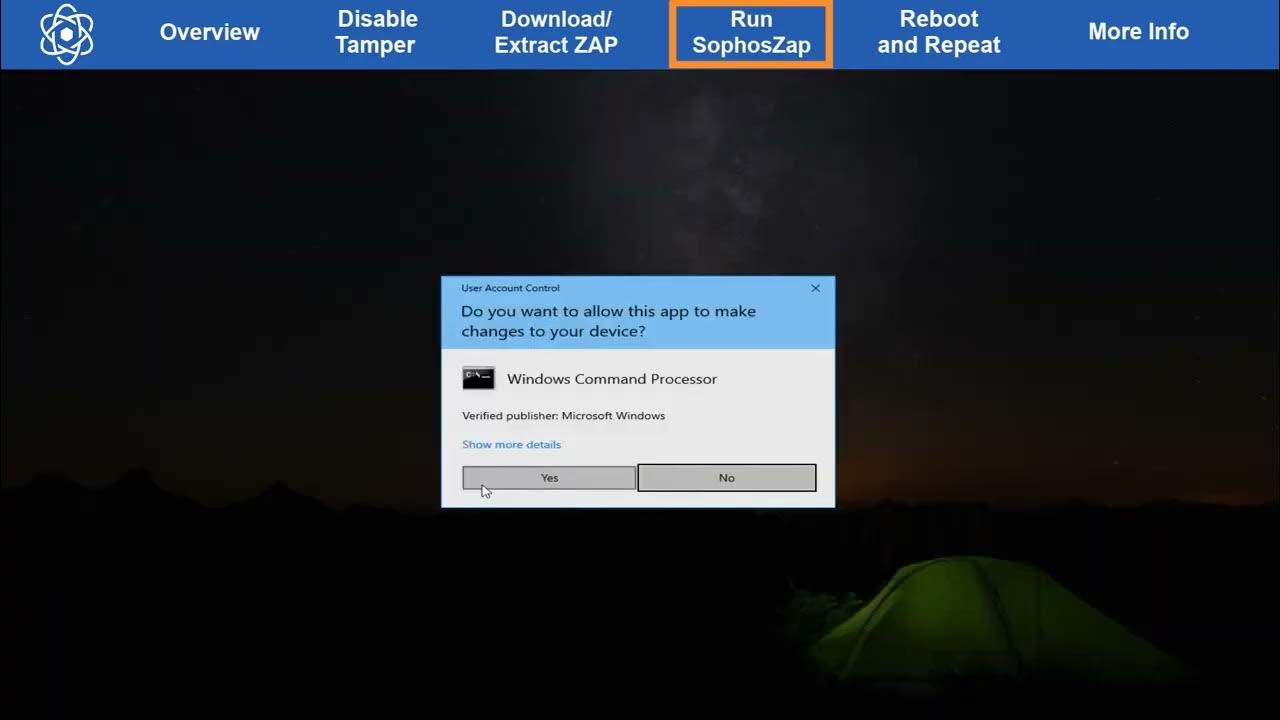Image resolution: width=1280 pixels, height=720 pixels.
Task: Click Yes in the User Account Control dialog
Action: 549,478
